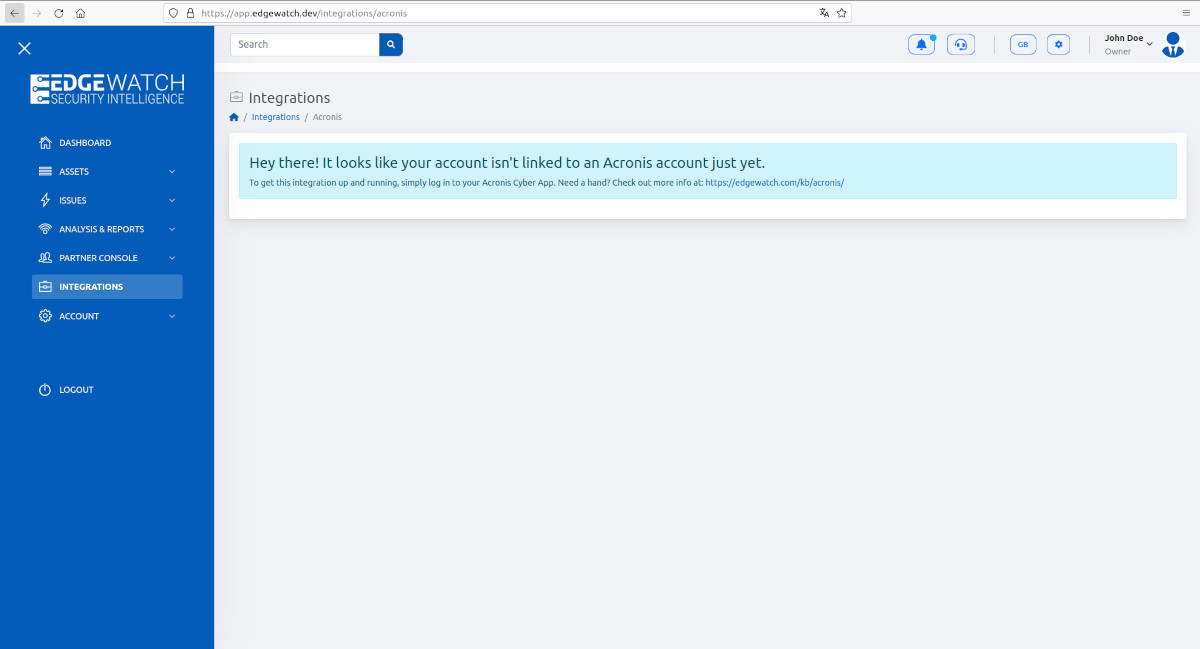Open the Partner Console sidebar icon
Viewport: 1200px width, 649px height.
pyautogui.click(x=45, y=257)
